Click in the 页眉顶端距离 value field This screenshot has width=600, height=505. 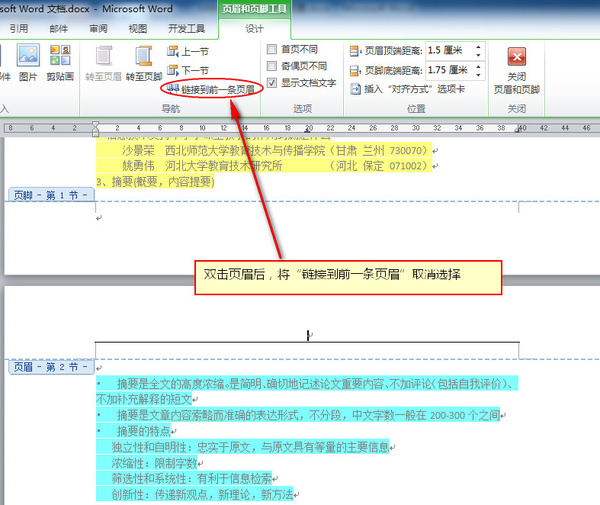click(450, 50)
